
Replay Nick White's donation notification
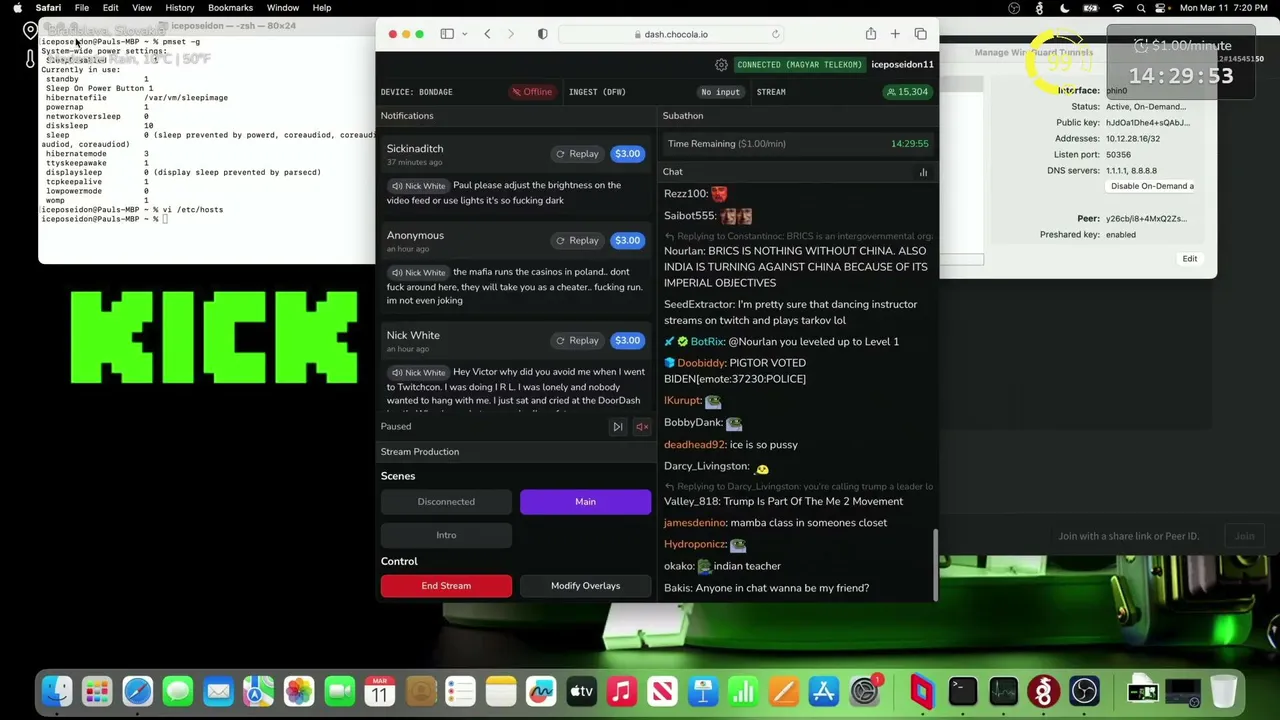point(577,341)
